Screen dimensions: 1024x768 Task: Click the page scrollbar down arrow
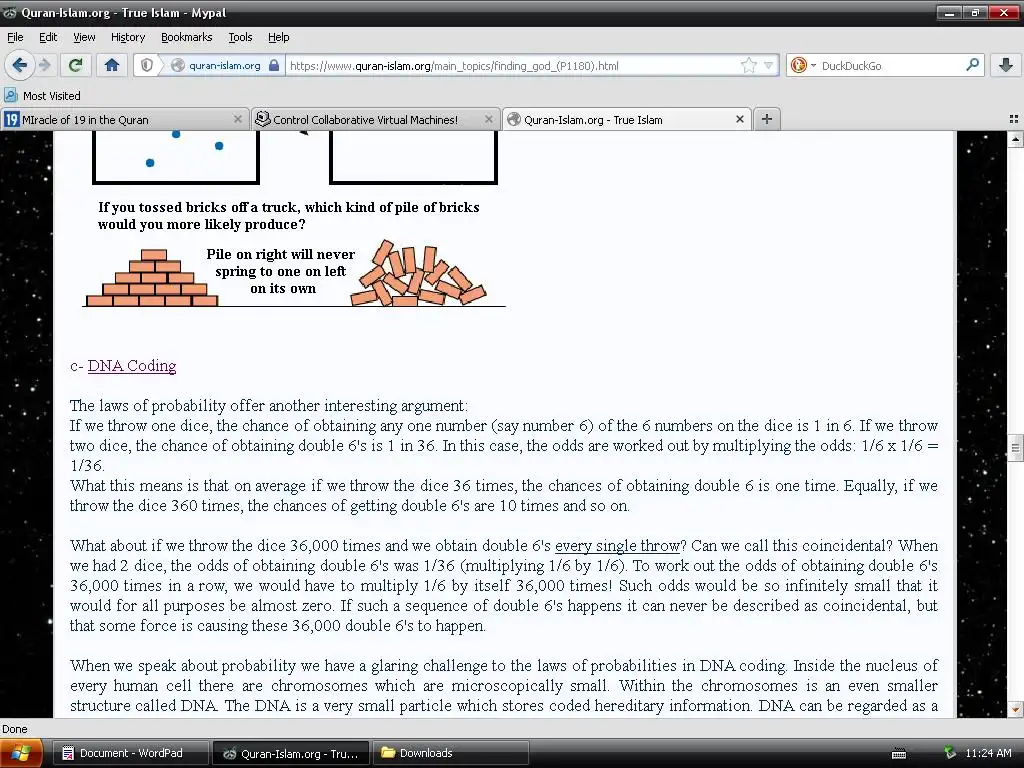tap(1015, 709)
